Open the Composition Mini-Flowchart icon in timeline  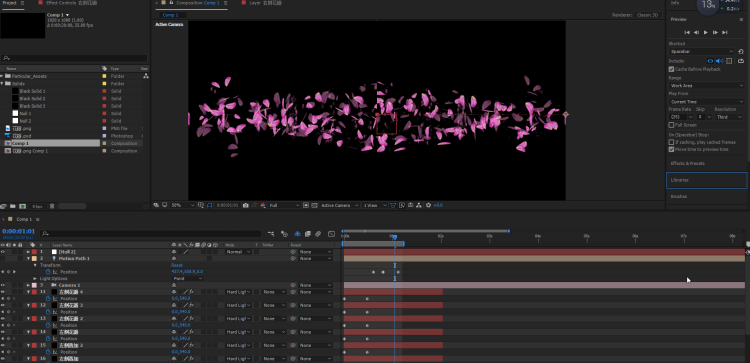271,234
